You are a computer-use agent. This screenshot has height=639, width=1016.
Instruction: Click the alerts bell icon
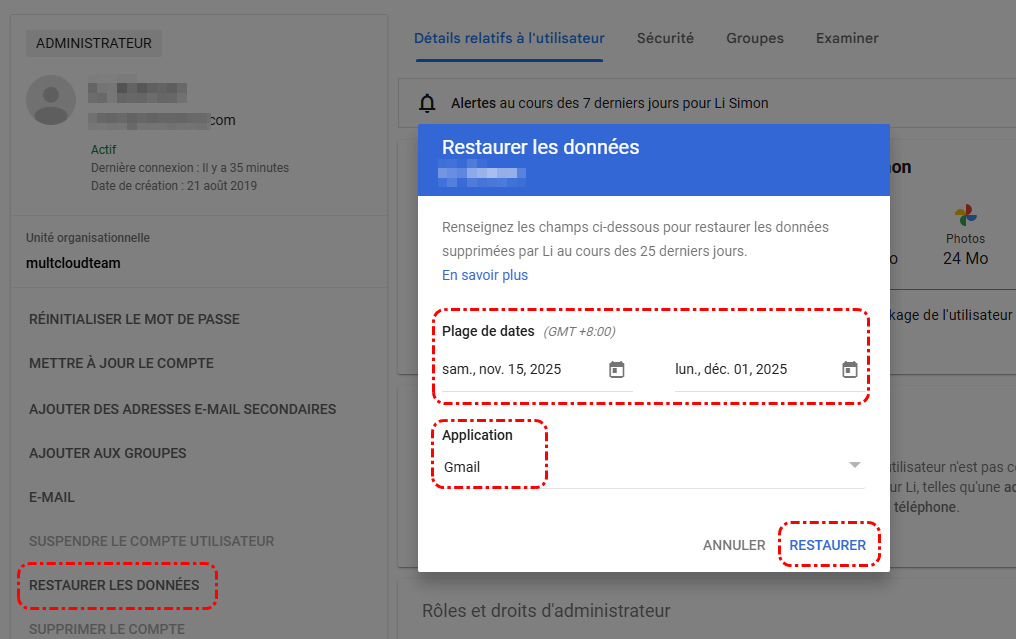pos(428,103)
